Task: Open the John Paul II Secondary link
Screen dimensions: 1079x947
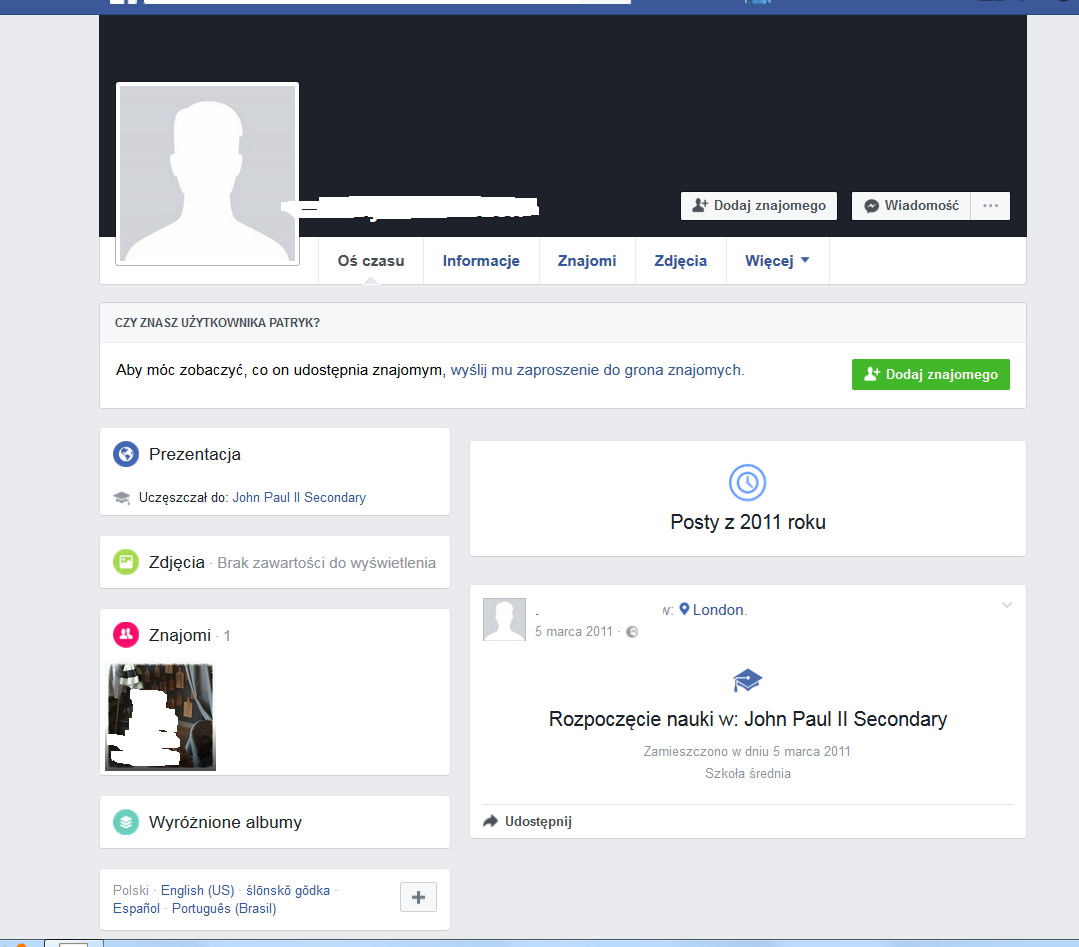Action: coord(299,497)
